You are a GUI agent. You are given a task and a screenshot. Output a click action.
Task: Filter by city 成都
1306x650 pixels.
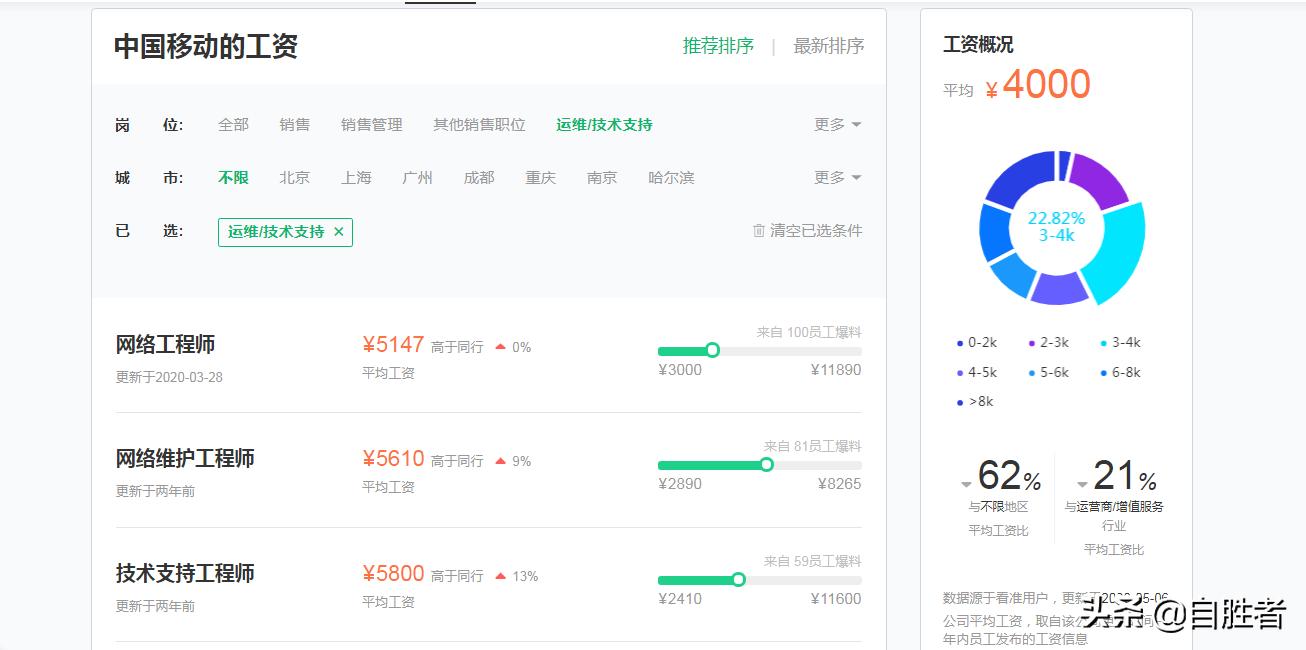point(479,178)
